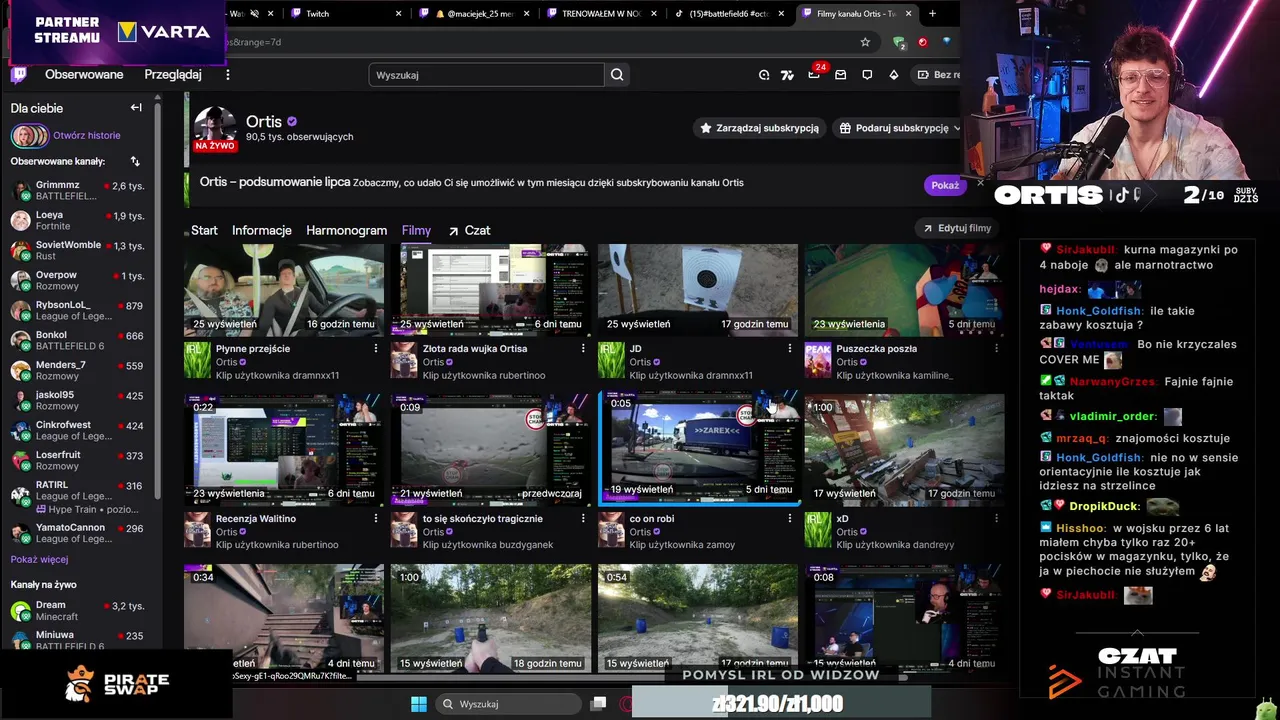Click Edytuj filmy button
The width and height of the screenshot is (1280, 720).
click(957, 228)
